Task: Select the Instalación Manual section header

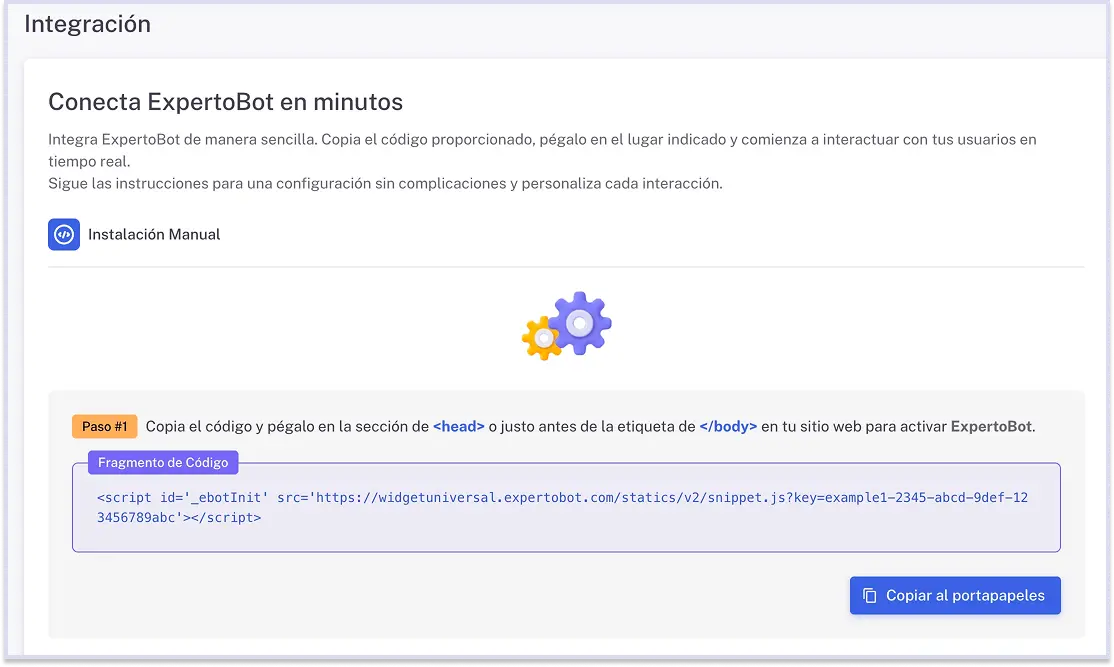Action: click(x=154, y=234)
